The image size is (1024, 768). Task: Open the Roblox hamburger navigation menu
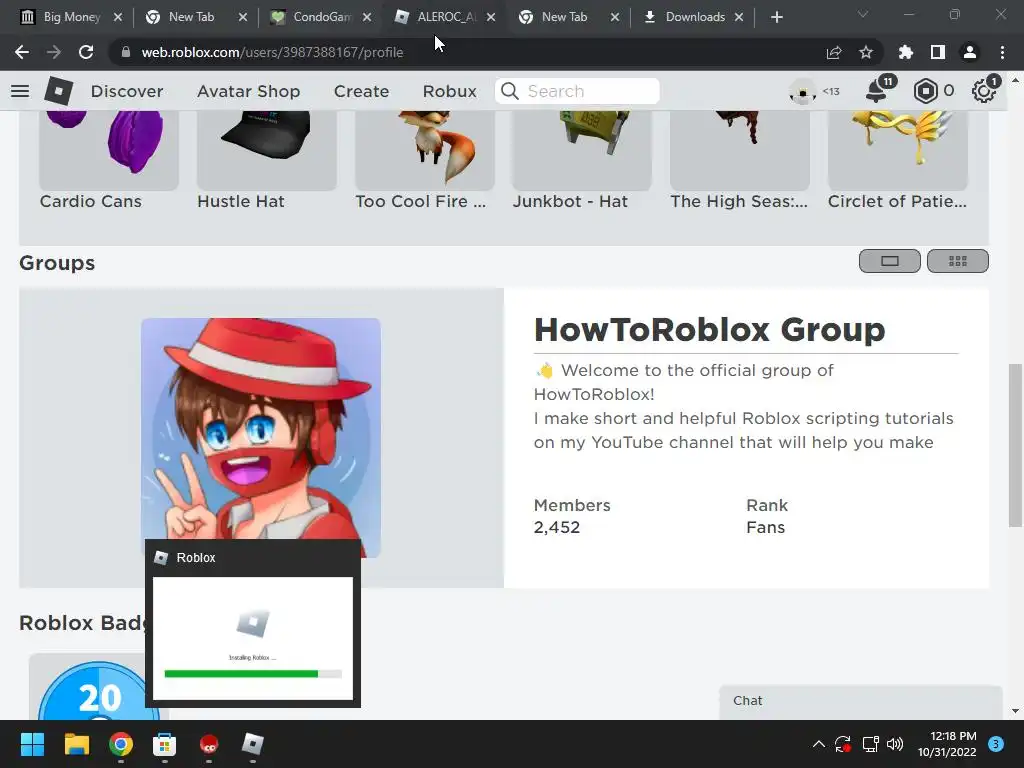click(20, 91)
